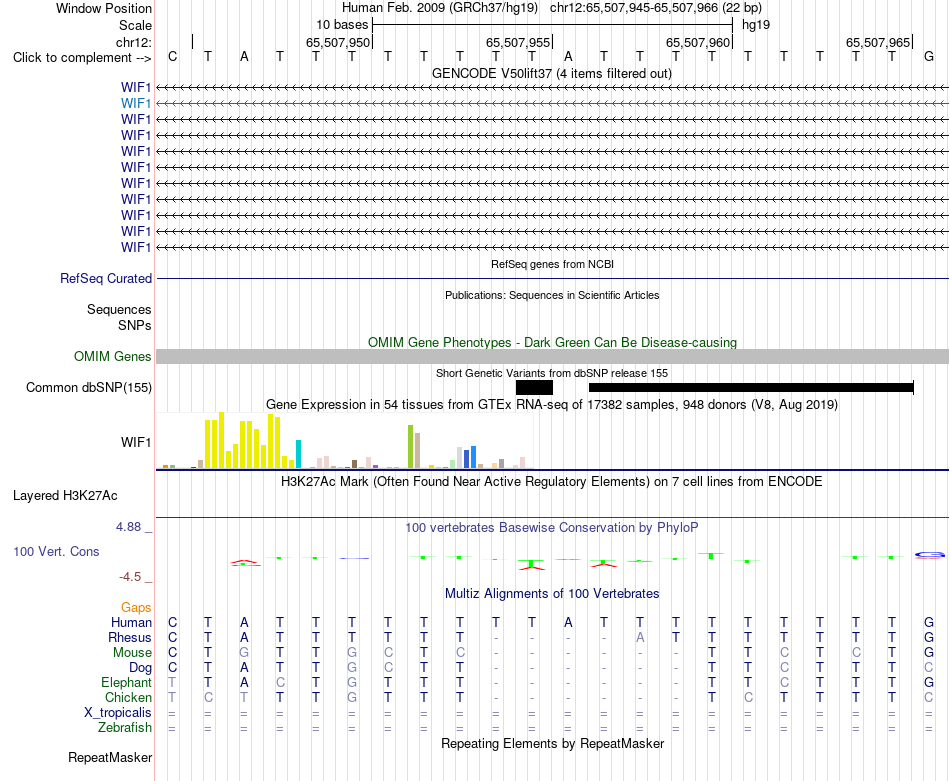Click the orange Gaps label
Screen dimensions: 950x781
click(136, 607)
